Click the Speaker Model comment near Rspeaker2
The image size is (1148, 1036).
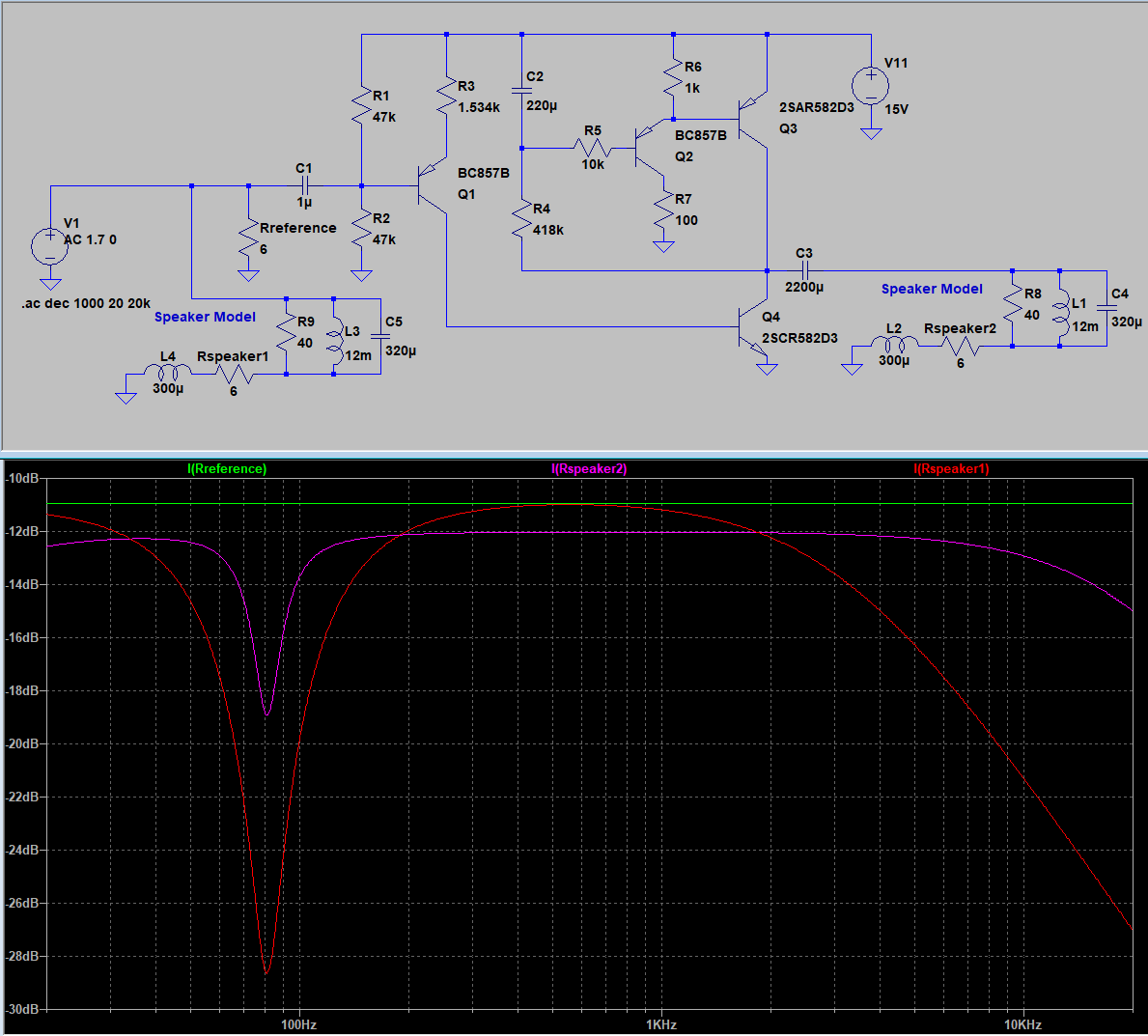(932, 290)
